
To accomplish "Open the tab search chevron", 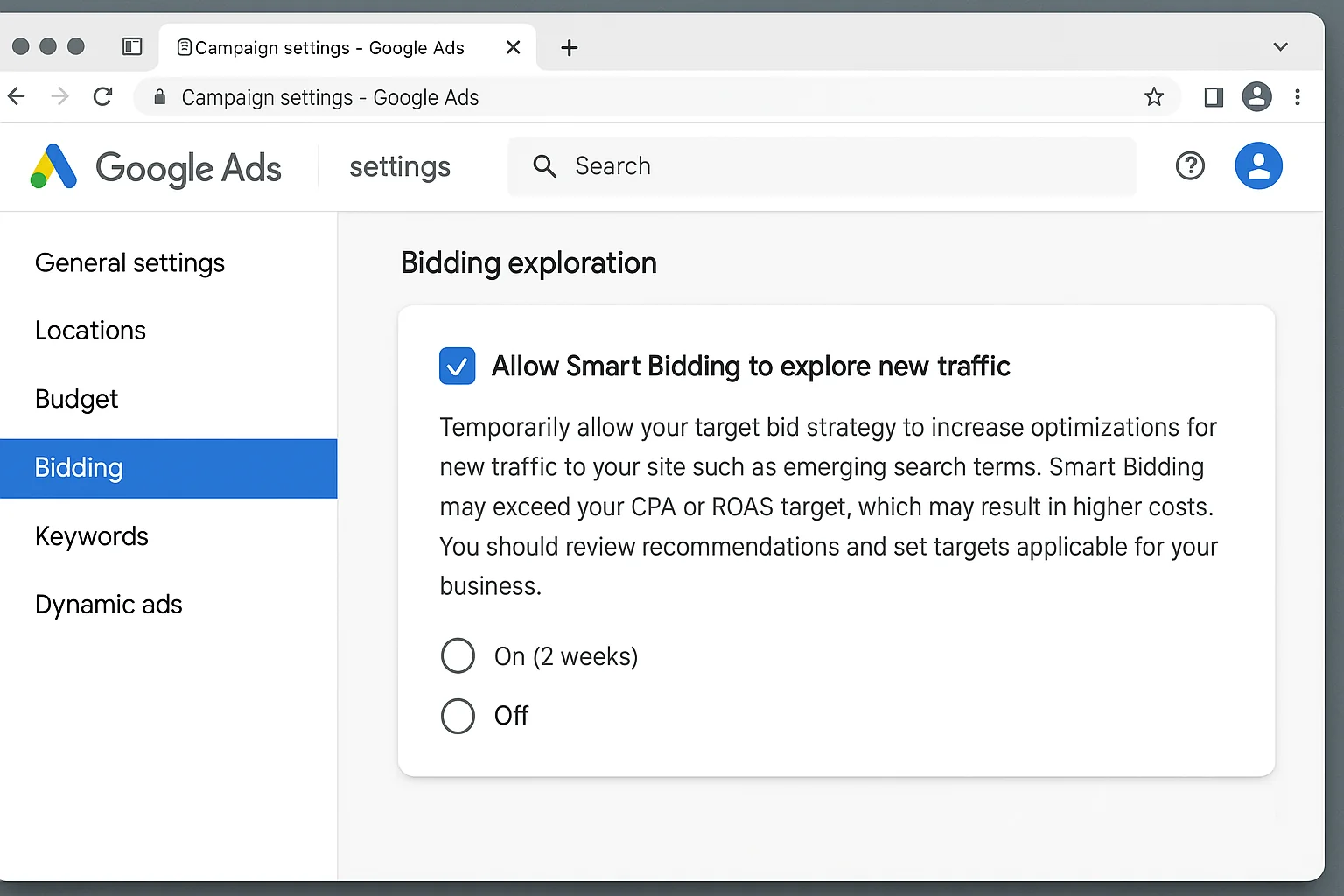I will pyautogui.click(x=1280, y=47).
